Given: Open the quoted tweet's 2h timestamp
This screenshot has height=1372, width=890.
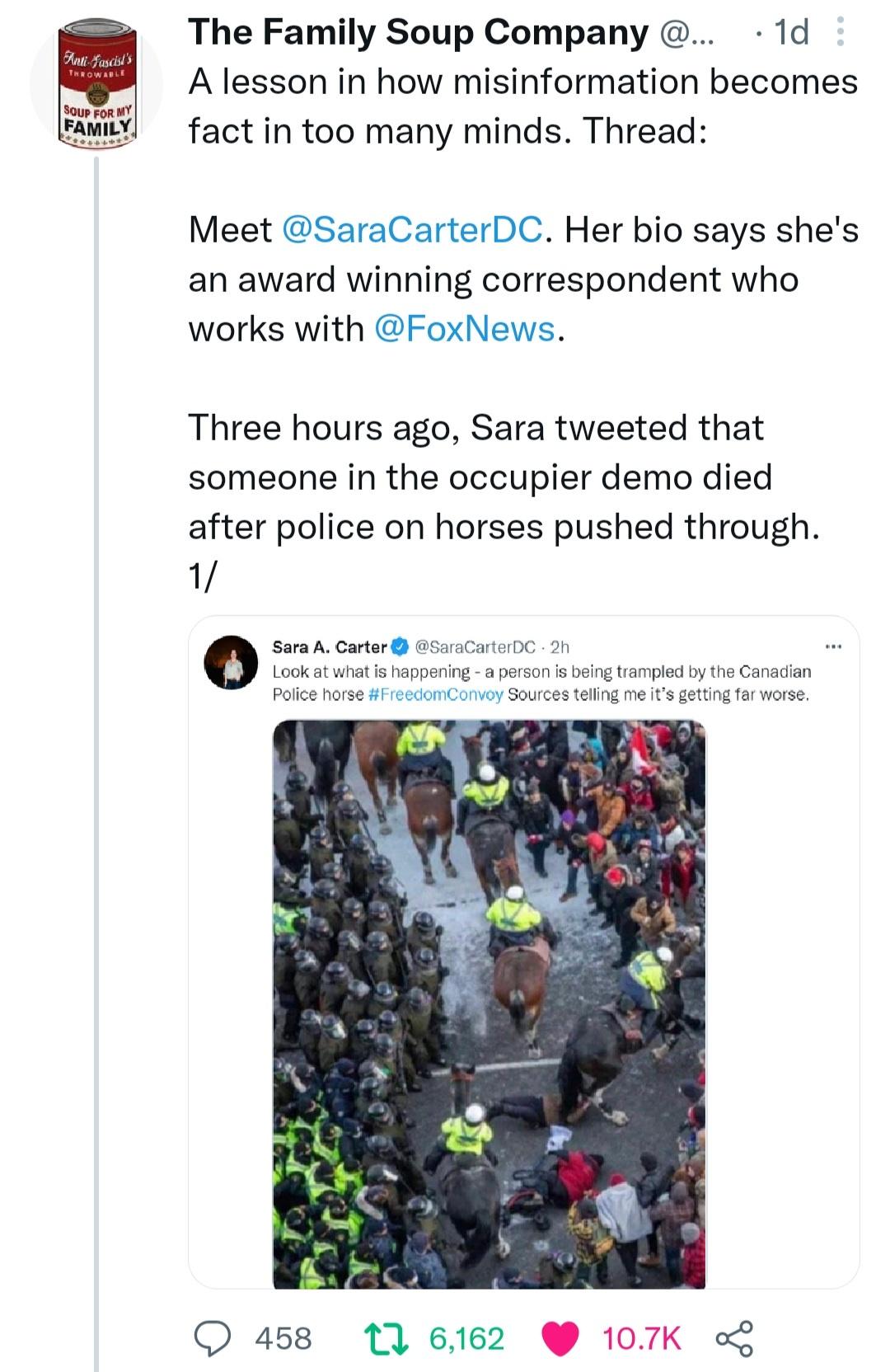Looking at the screenshot, I should pos(560,646).
